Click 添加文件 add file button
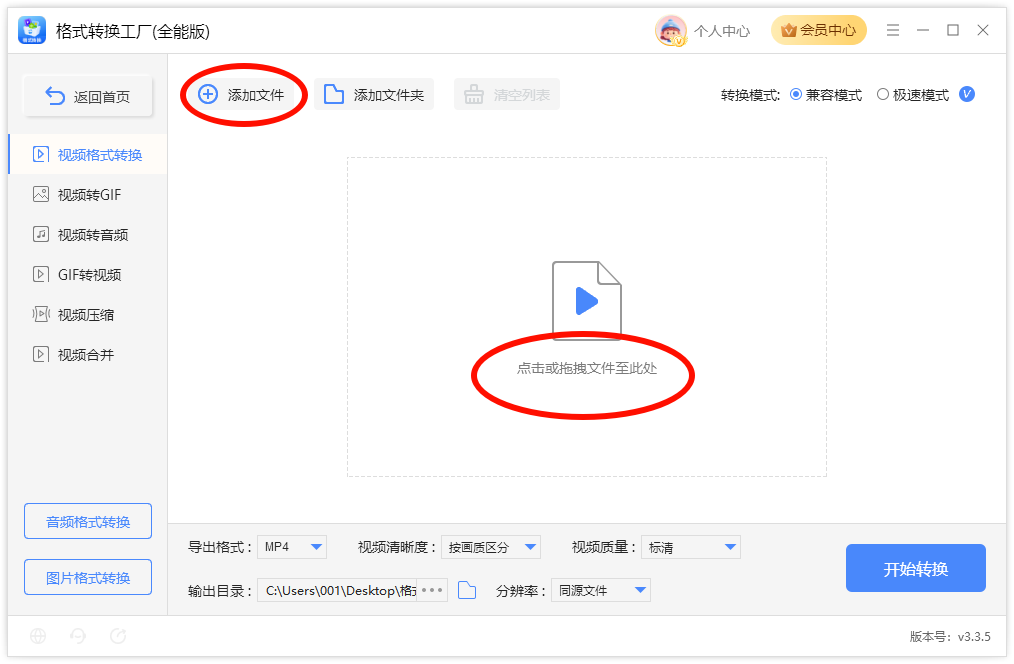 coord(242,95)
